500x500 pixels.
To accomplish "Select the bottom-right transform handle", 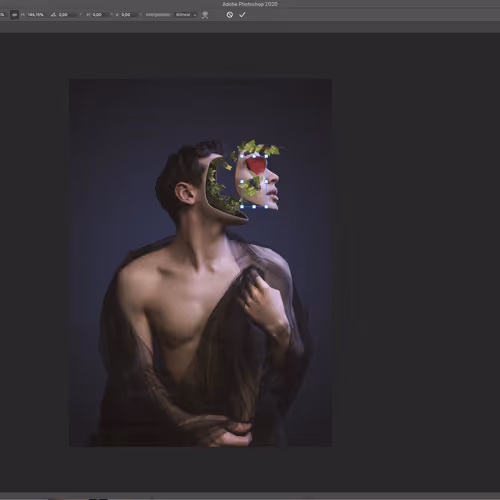I will 266,207.
